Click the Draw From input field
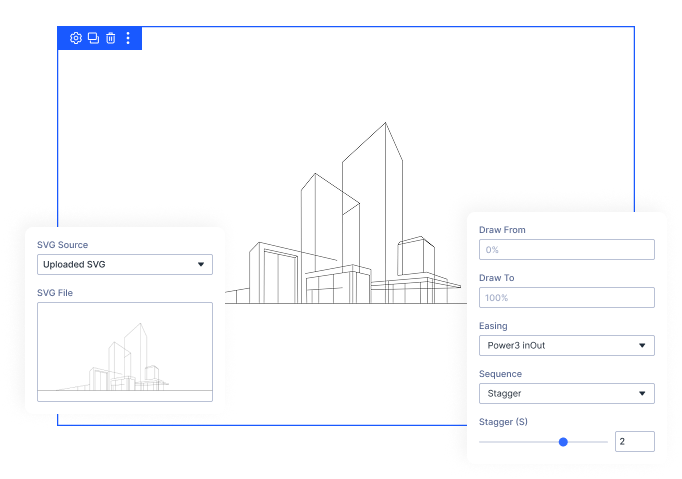 567,250
